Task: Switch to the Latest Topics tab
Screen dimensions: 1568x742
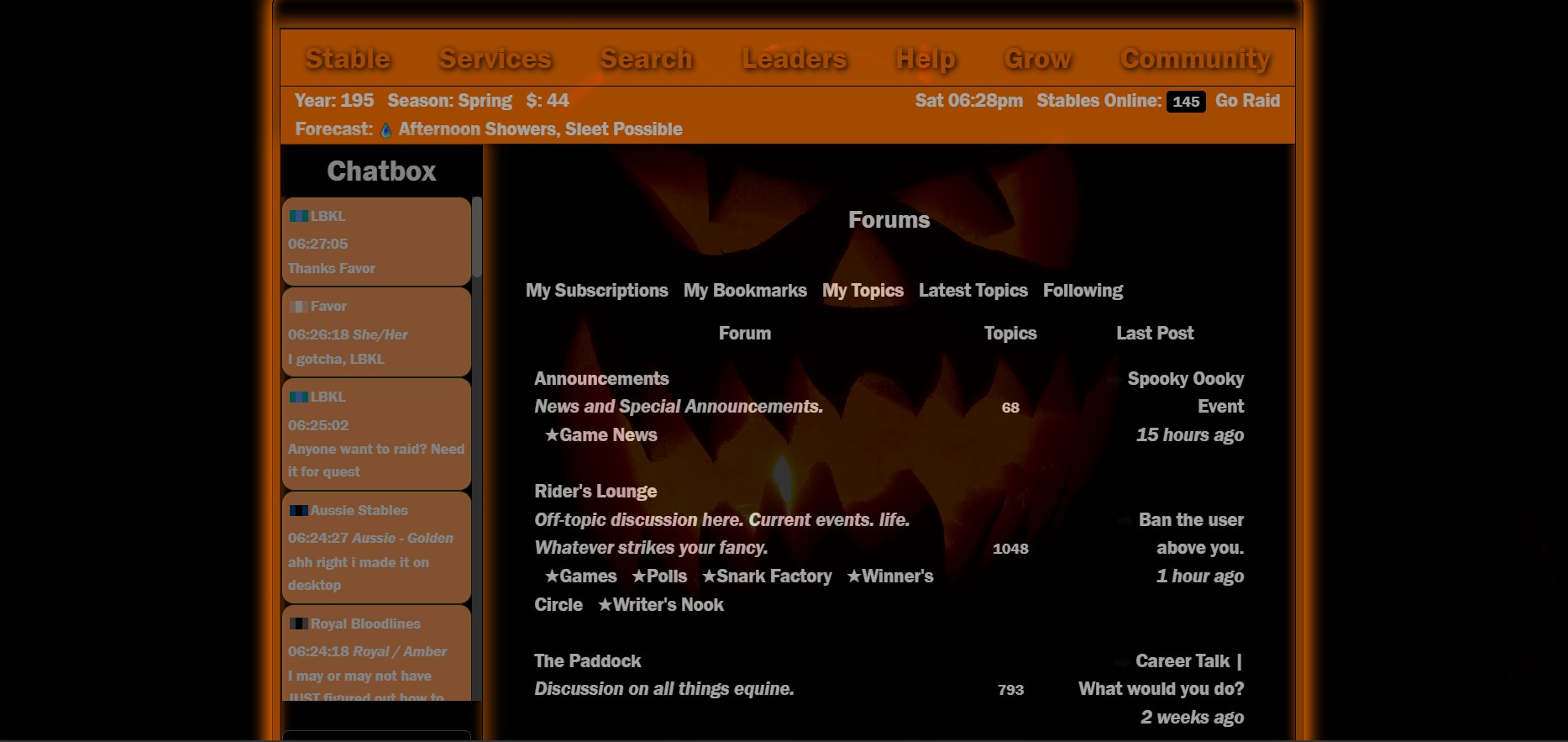Action: tap(973, 291)
